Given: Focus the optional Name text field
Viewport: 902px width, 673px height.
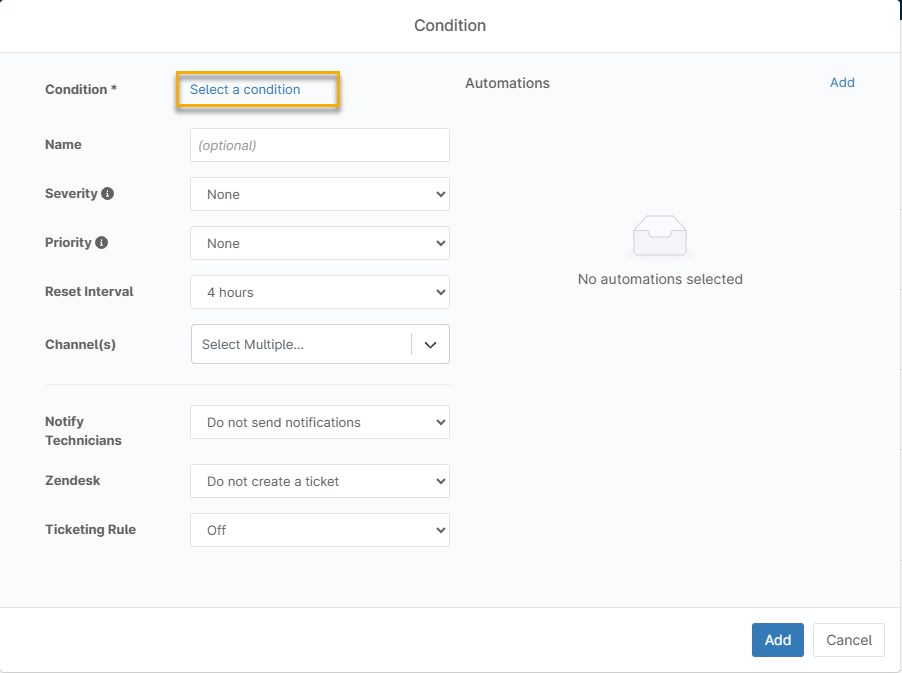Looking at the screenshot, I should (x=319, y=145).
